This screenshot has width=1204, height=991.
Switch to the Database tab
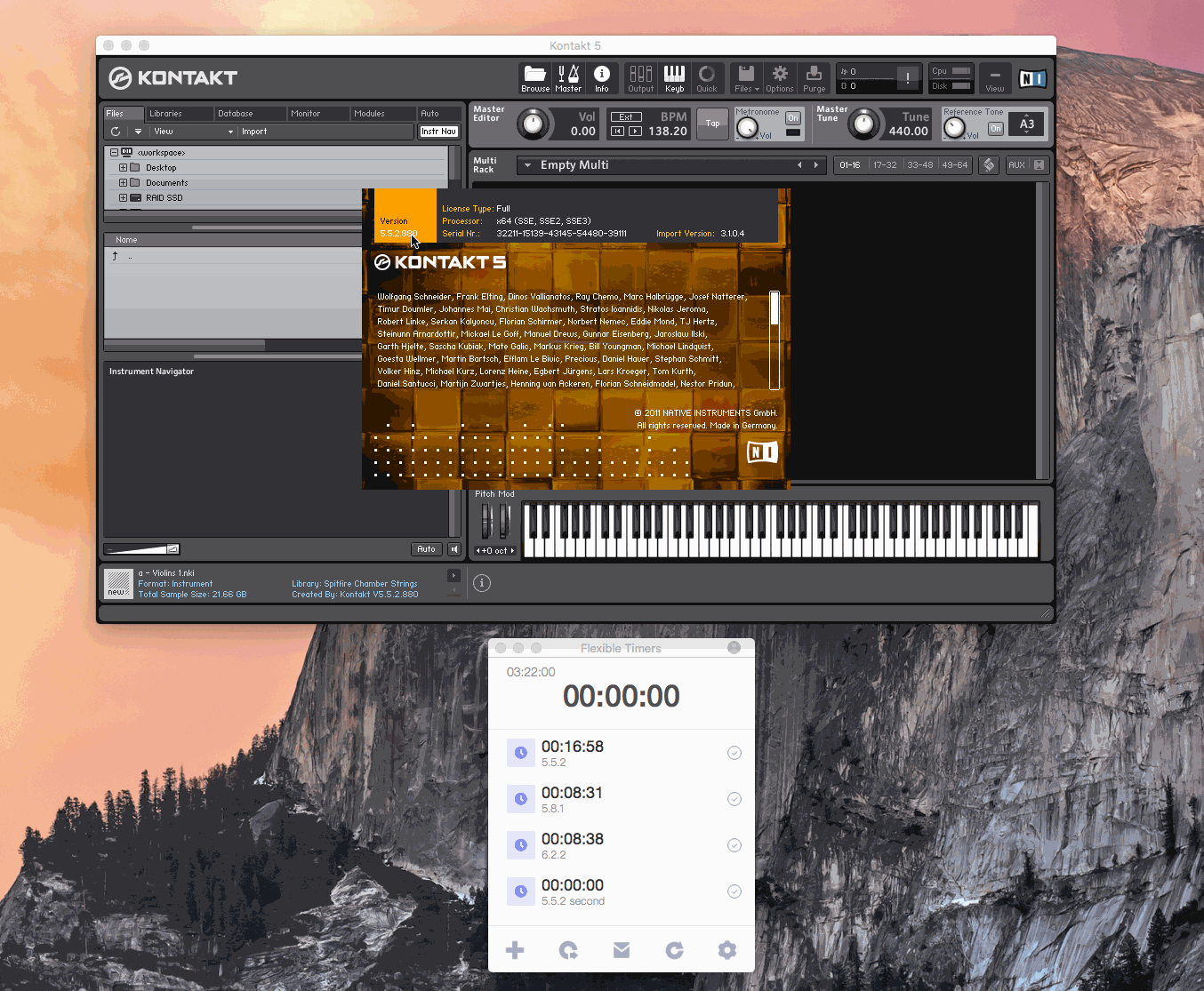pos(251,114)
